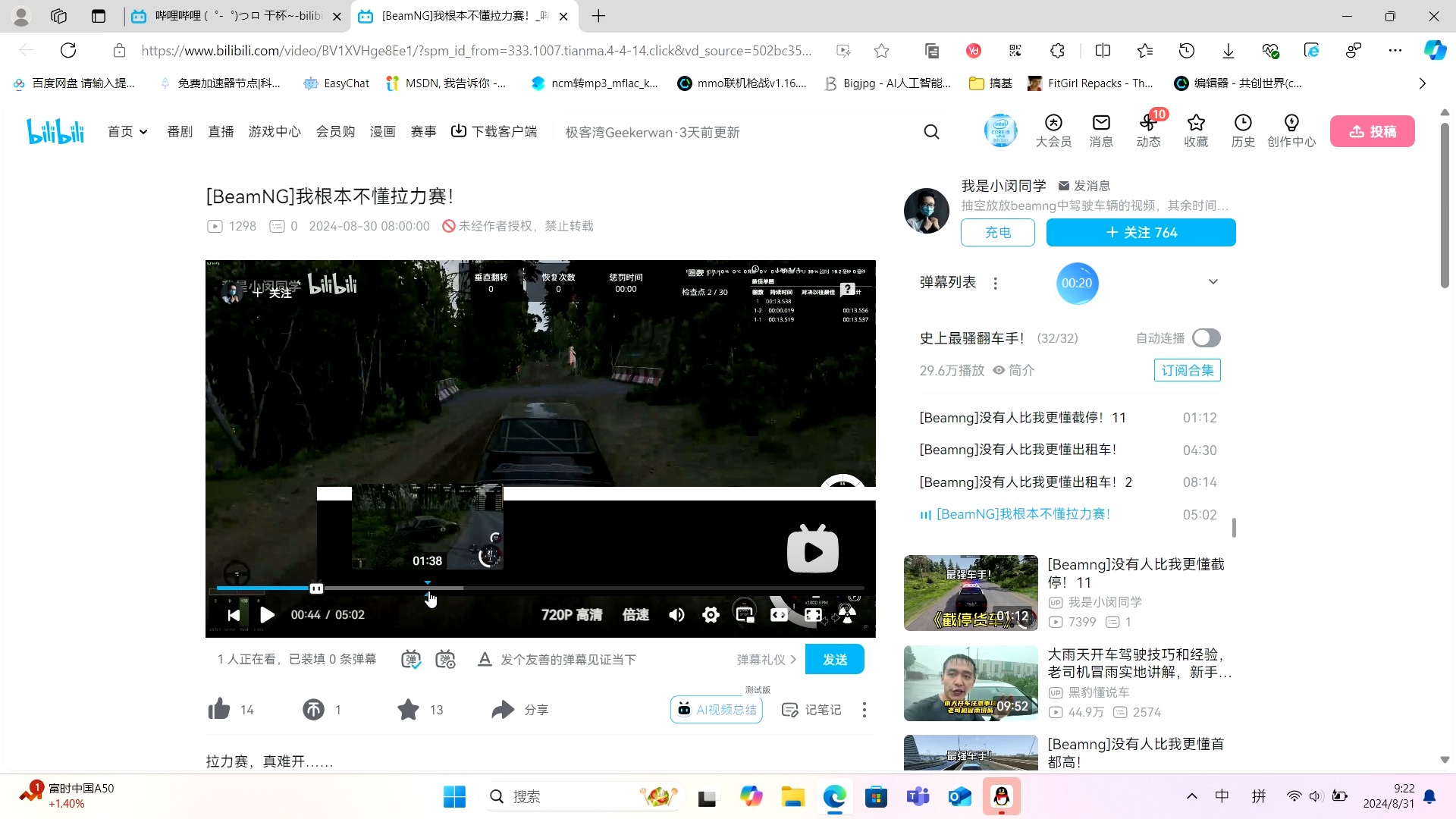The image size is (1456, 819).
Task: Open browser extensions puzzle icon
Action: click(1057, 51)
